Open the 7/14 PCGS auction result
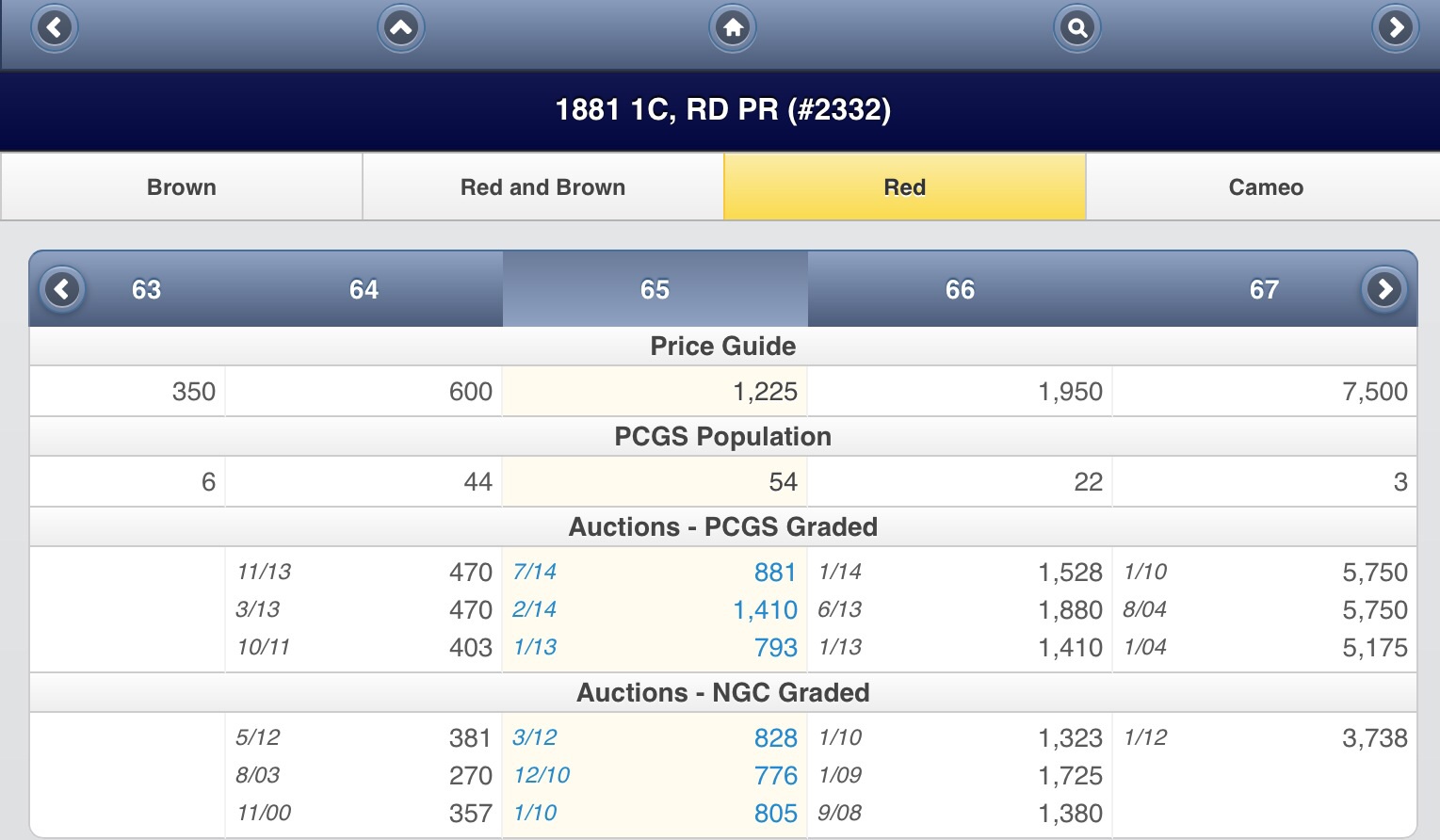 pyautogui.click(x=655, y=572)
